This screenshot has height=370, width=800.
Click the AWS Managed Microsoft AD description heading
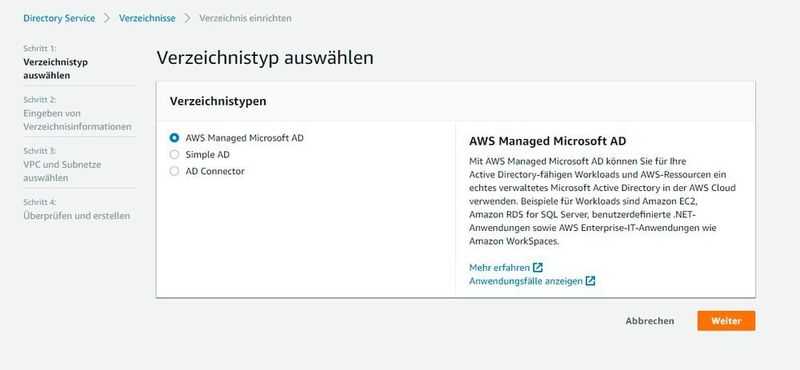tap(547, 141)
